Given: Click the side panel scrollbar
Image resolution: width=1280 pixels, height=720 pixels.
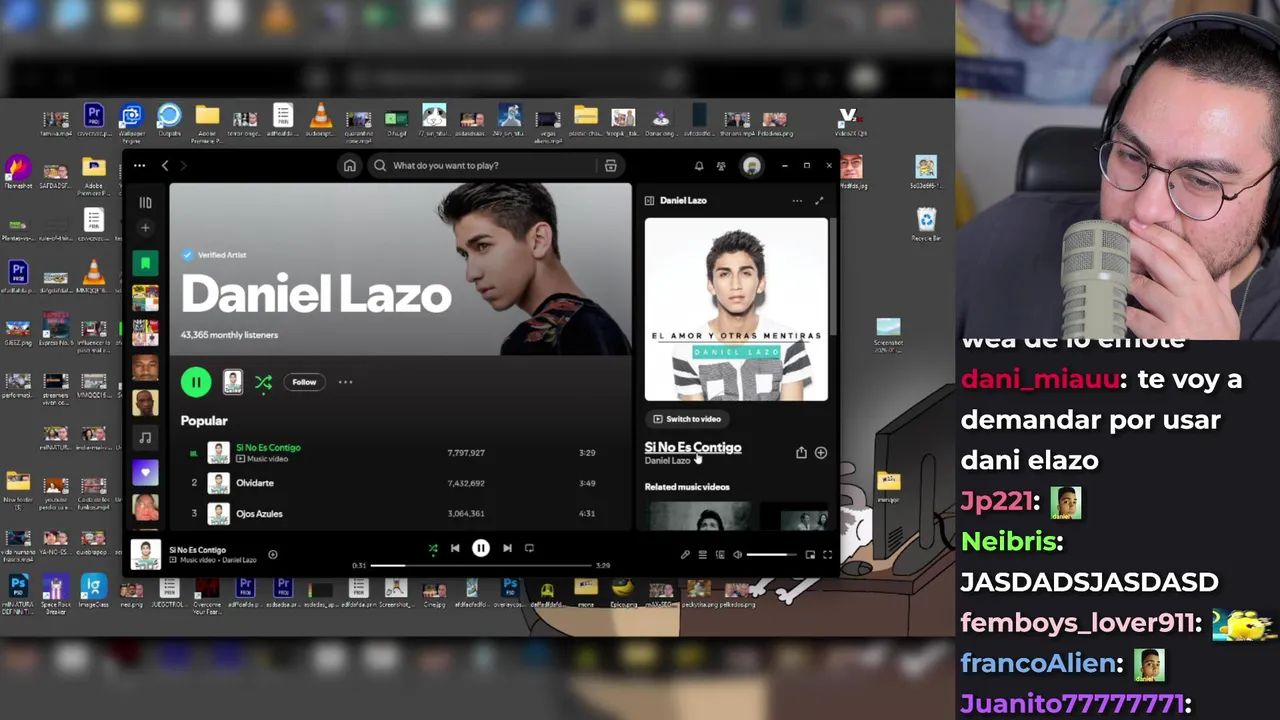Looking at the screenshot, I should (832, 275).
